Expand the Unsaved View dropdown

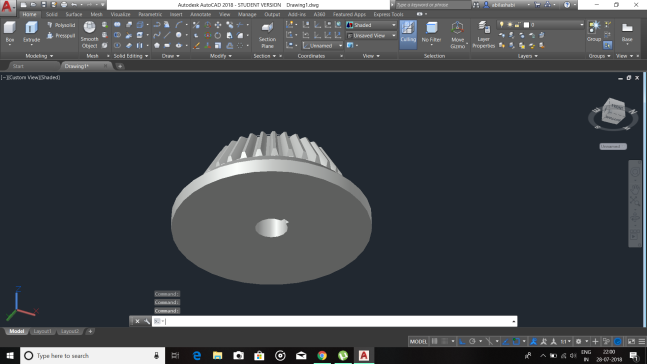point(371,36)
